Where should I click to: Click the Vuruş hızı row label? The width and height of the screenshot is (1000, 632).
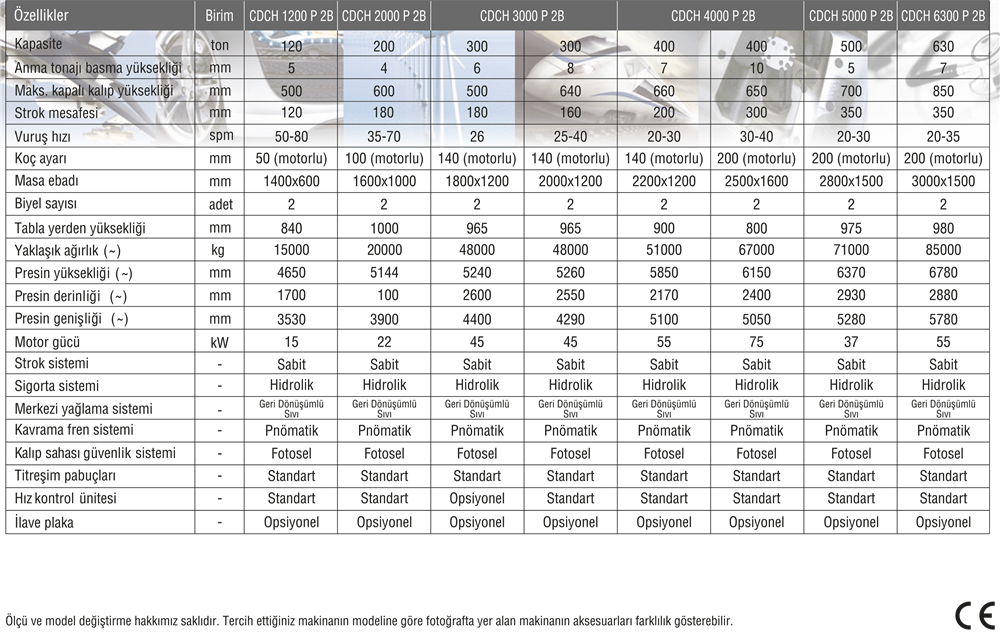pyautogui.click(x=42, y=136)
